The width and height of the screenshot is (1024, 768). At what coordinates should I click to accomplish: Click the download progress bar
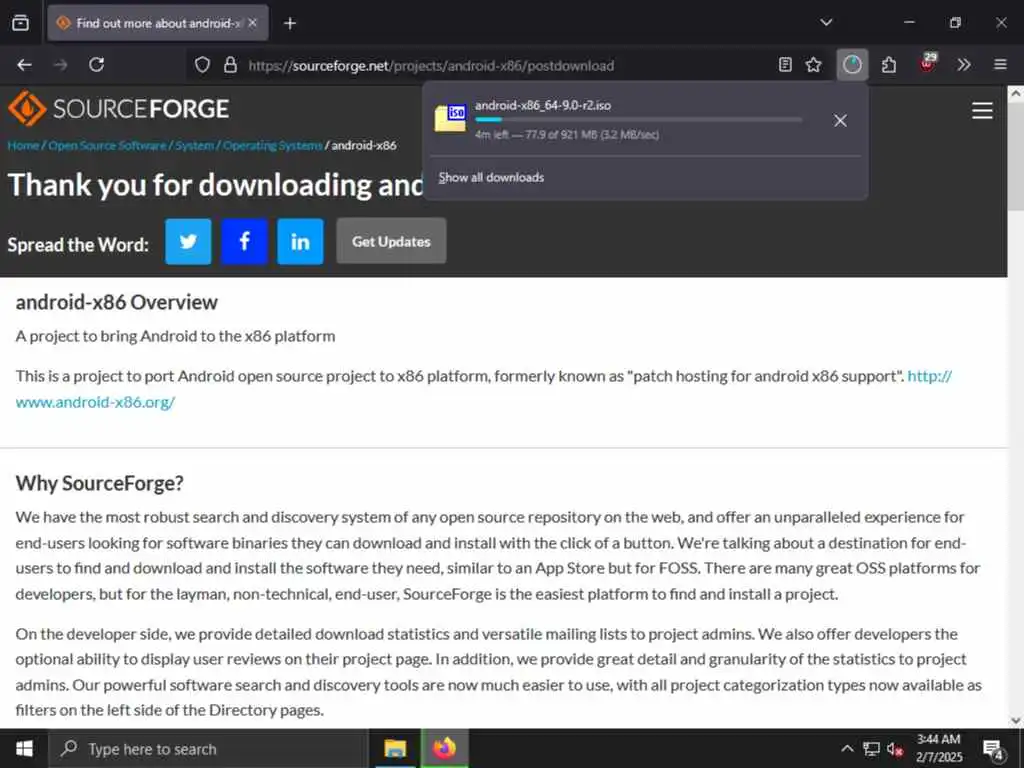tap(639, 120)
